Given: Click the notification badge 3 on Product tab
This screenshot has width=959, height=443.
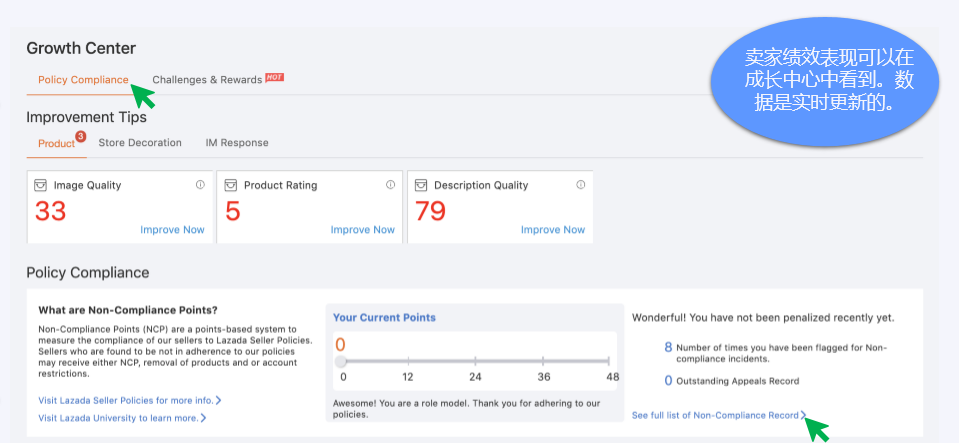Looking at the screenshot, I should 80,136.
